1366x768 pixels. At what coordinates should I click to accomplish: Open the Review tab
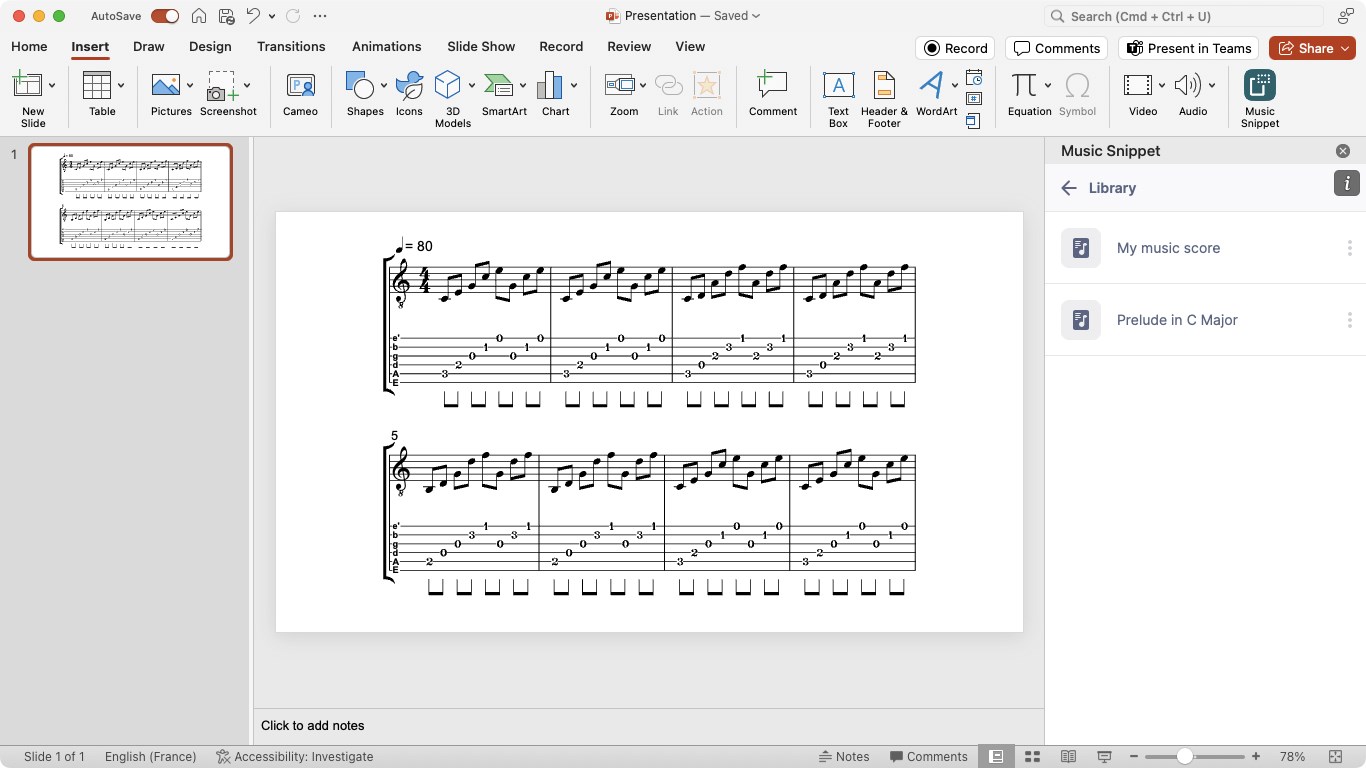click(x=629, y=47)
